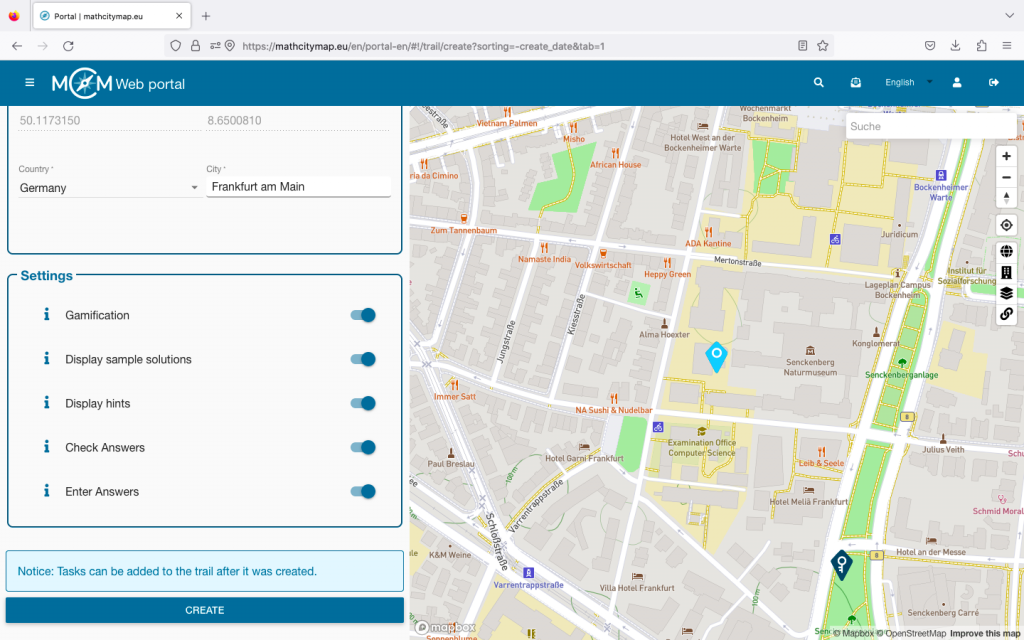The height and width of the screenshot is (640, 1024).
Task: Click the logout icon in header
Action: pos(994,83)
